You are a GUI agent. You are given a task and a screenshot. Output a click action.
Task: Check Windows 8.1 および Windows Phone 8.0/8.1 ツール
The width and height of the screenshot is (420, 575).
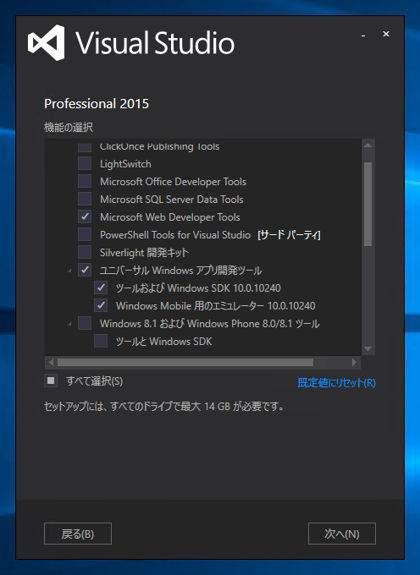pyautogui.click(x=85, y=323)
